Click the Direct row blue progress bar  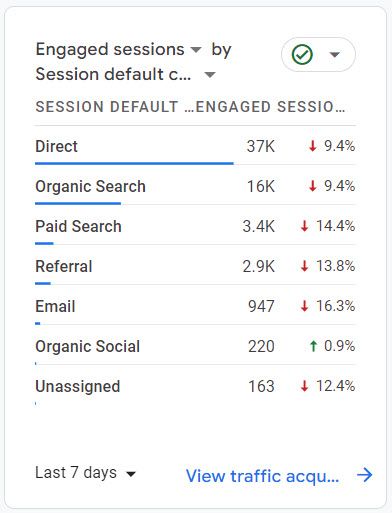coord(134,163)
